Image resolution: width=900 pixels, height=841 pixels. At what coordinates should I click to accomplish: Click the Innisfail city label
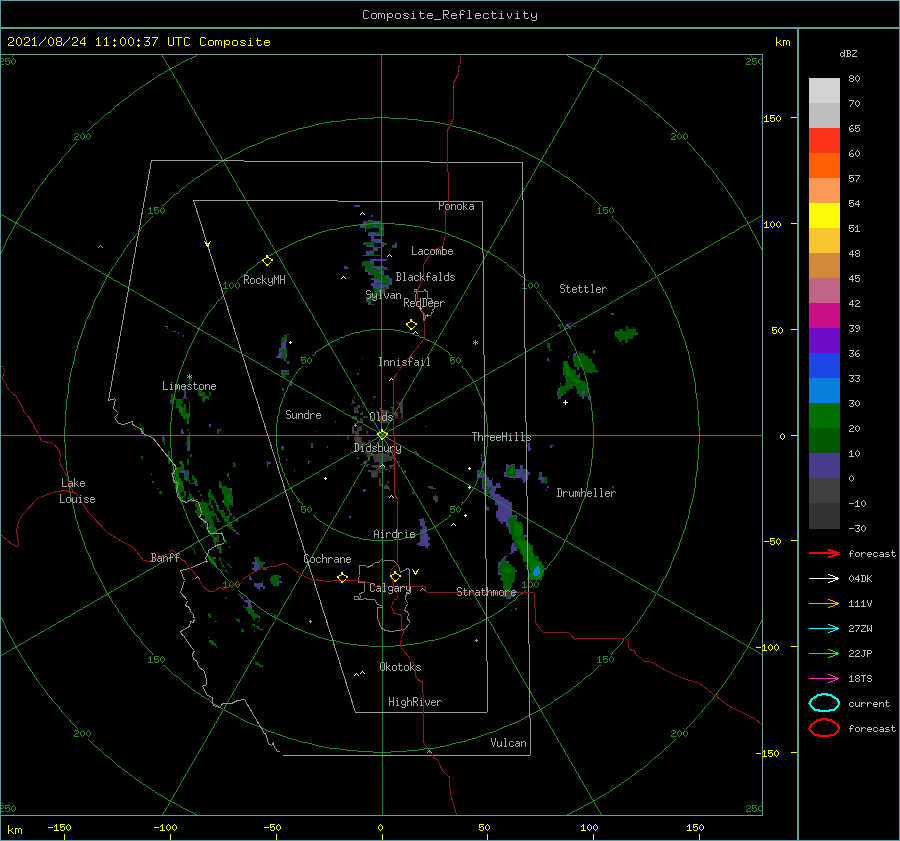404,362
